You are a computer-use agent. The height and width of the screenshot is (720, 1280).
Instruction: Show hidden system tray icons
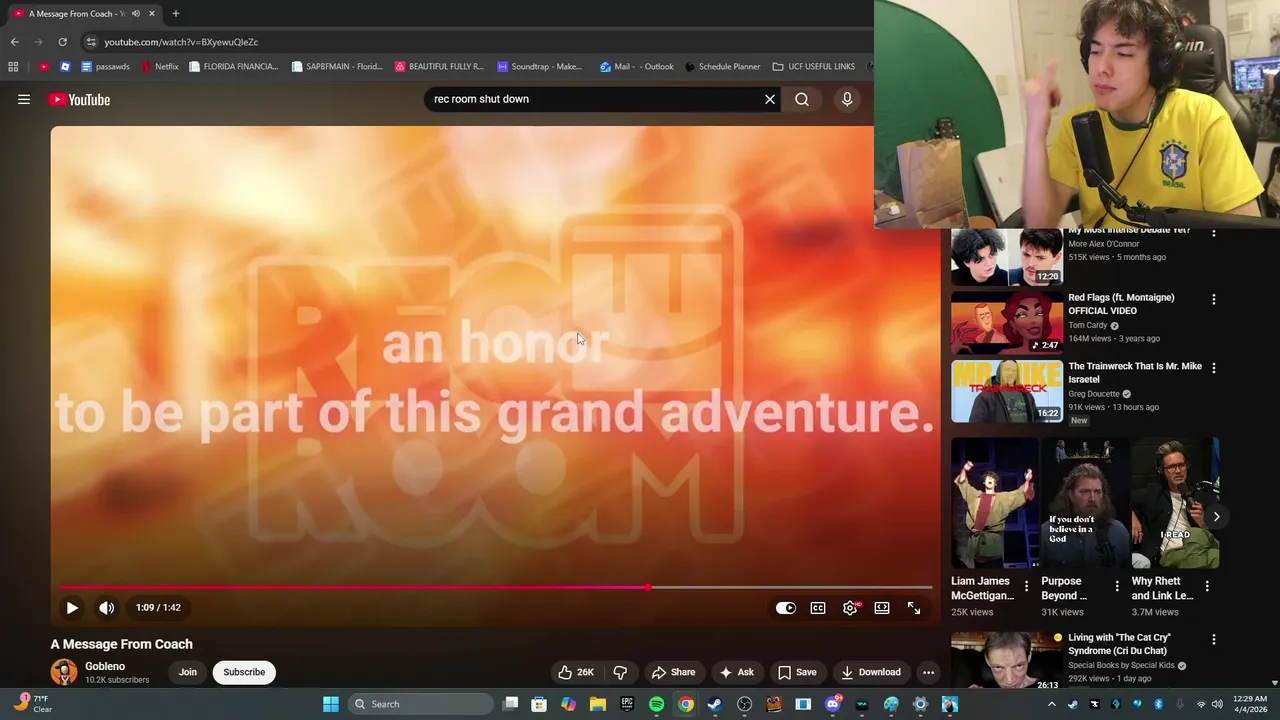point(1051,704)
